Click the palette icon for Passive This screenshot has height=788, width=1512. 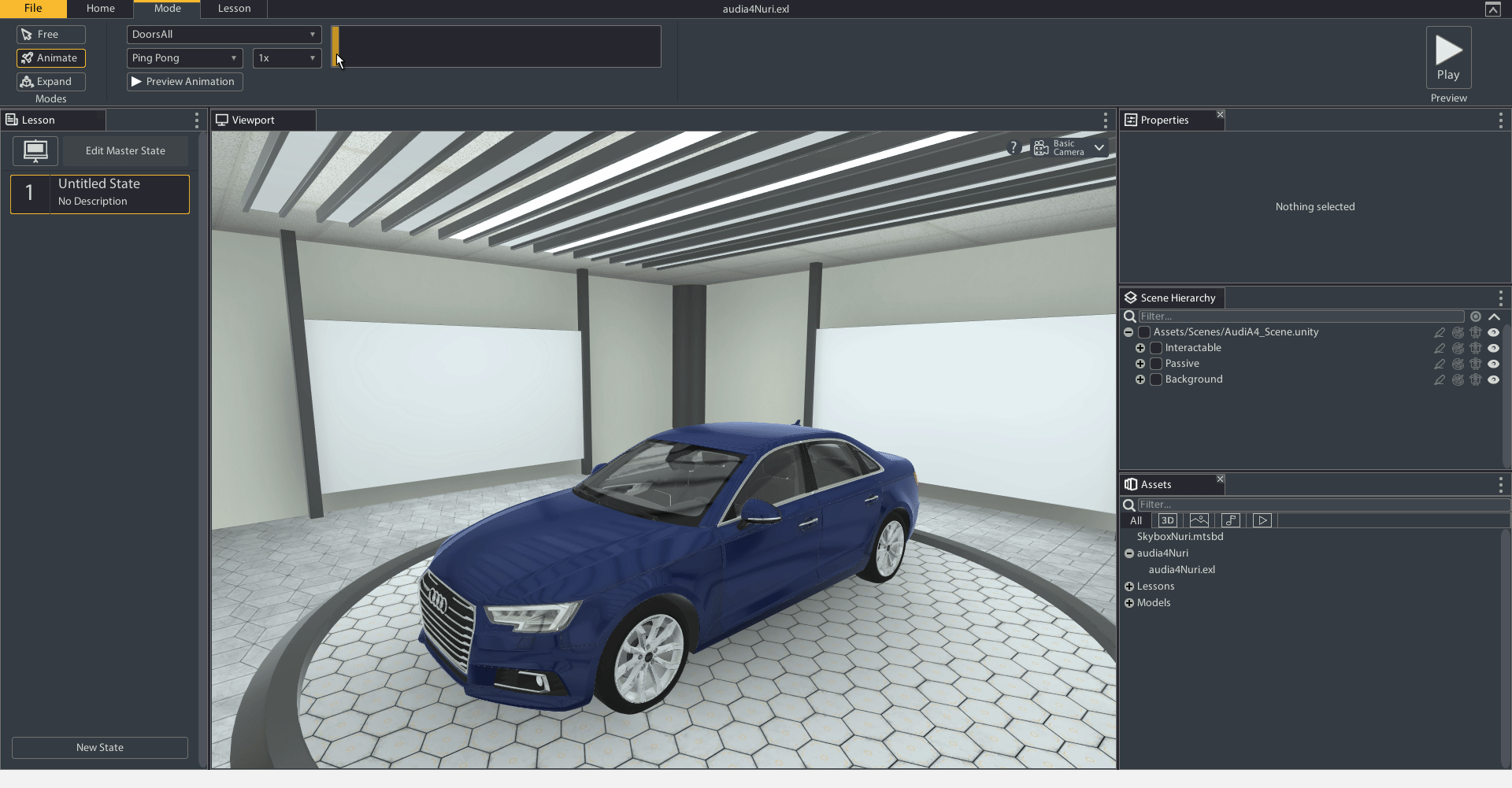[x=1458, y=364]
